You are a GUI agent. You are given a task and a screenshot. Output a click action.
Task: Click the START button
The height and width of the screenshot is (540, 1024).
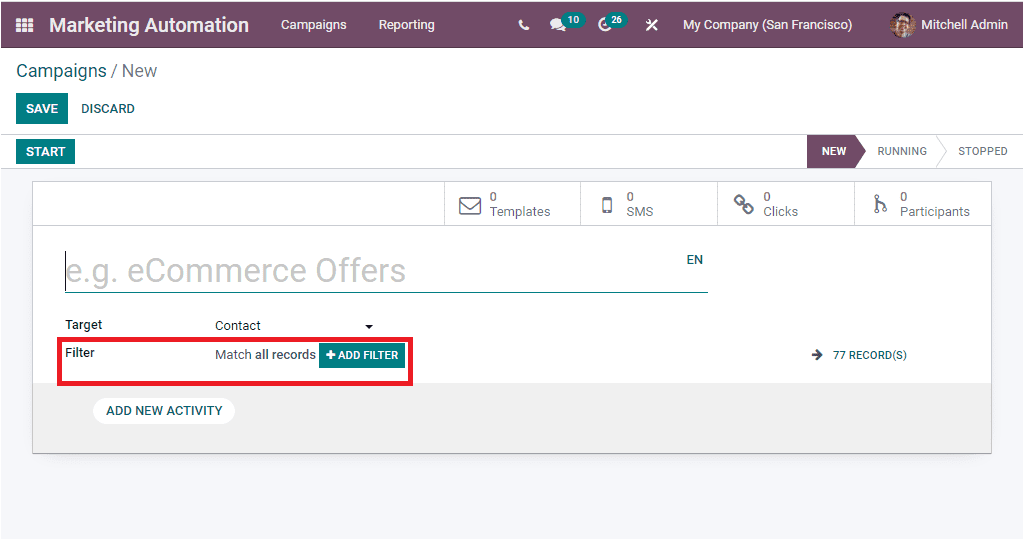point(46,151)
